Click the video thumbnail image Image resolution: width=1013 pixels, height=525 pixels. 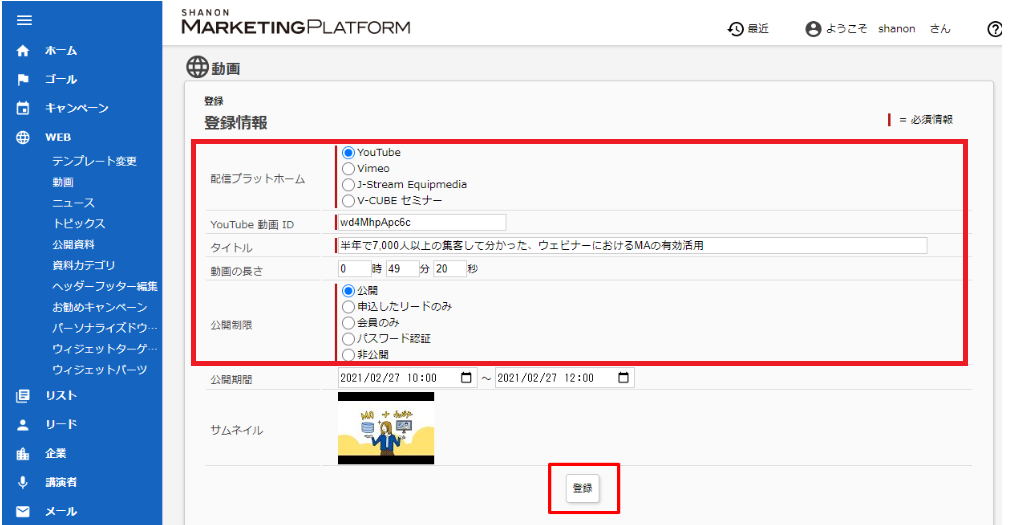coord(386,428)
